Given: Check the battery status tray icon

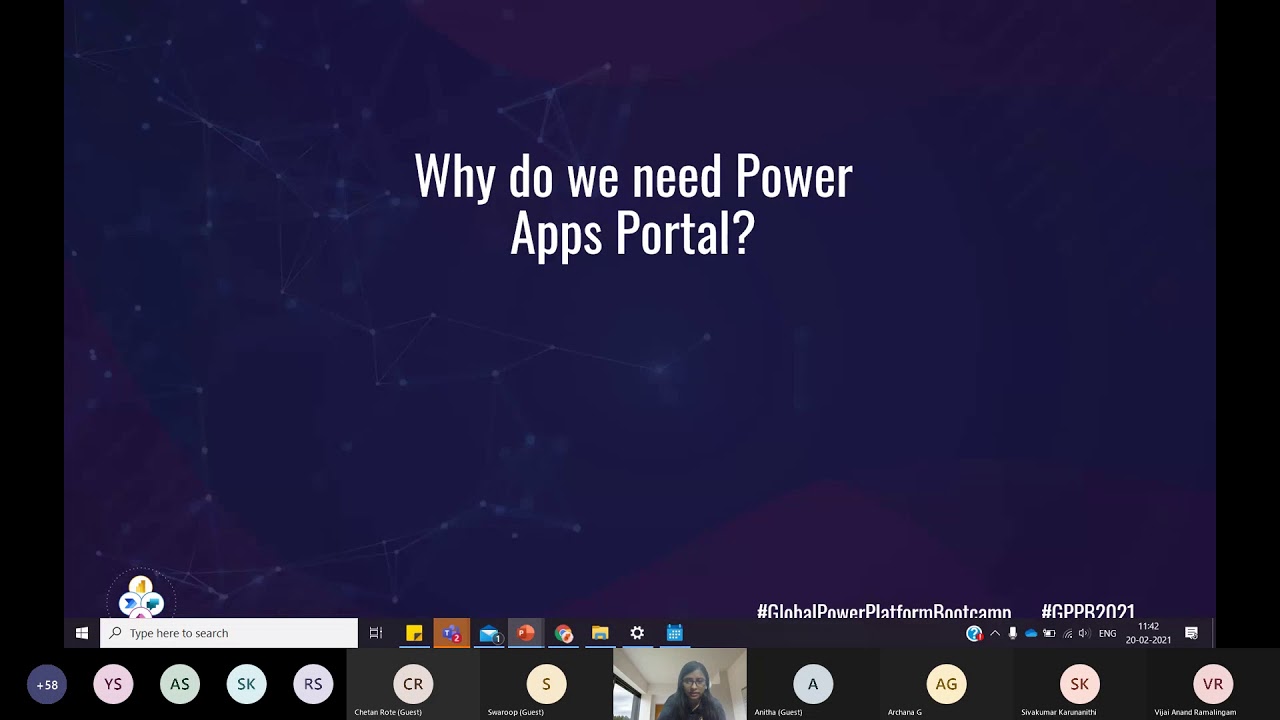Looking at the screenshot, I should coord(1049,633).
